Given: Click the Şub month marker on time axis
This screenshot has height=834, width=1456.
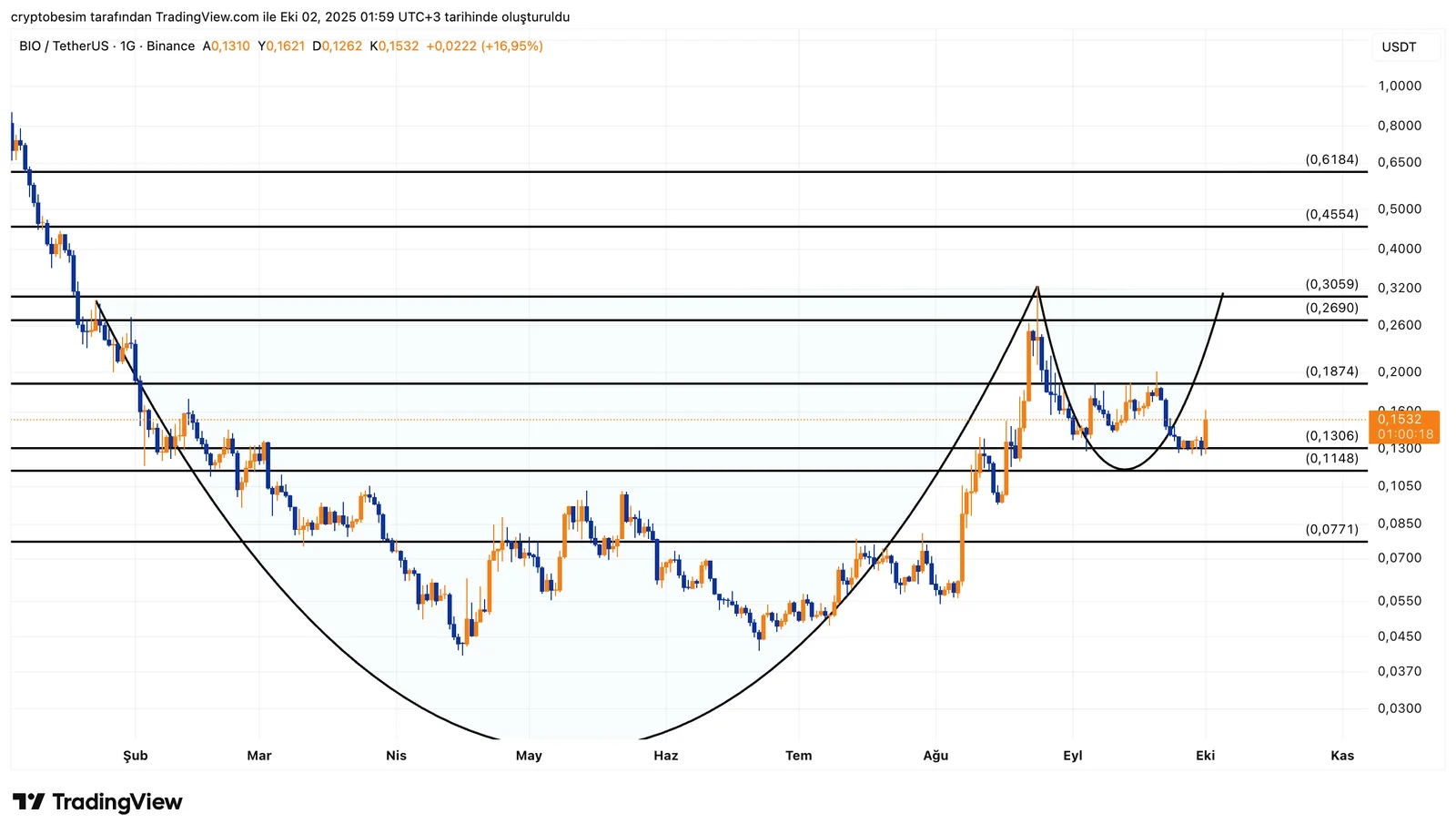Looking at the screenshot, I should click(136, 756).
